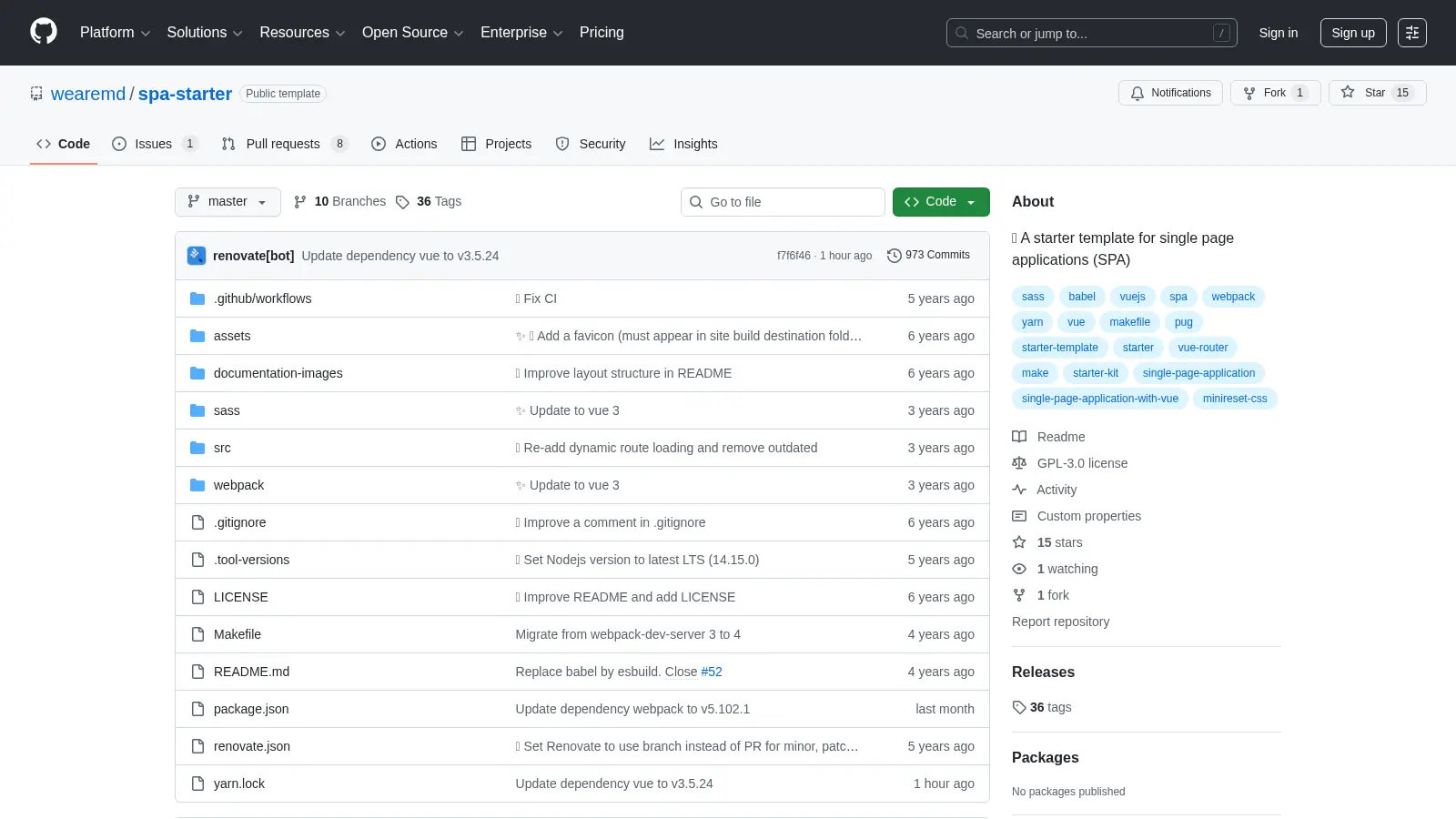
Task: Click the license scale icon
Action: click(x=1019, y=463)
